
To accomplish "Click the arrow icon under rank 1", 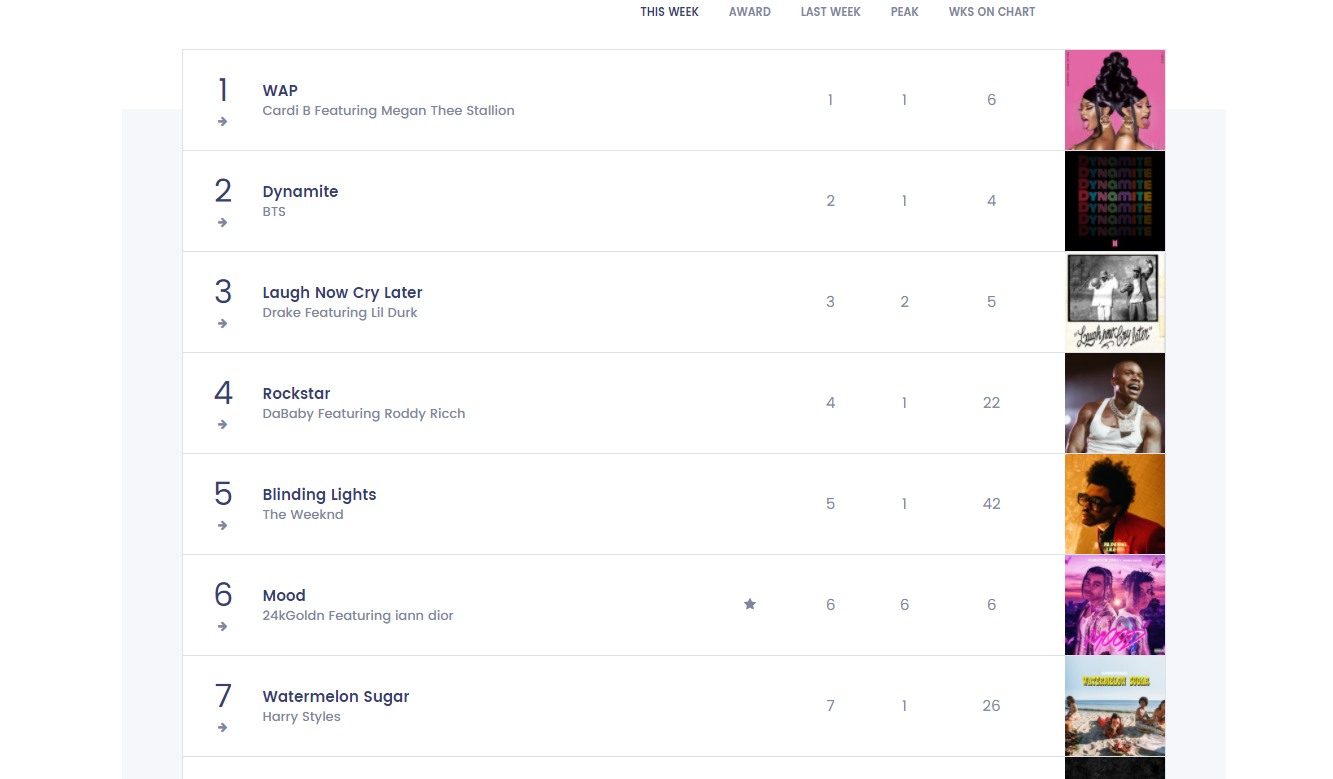I will (x=222, y=122).
